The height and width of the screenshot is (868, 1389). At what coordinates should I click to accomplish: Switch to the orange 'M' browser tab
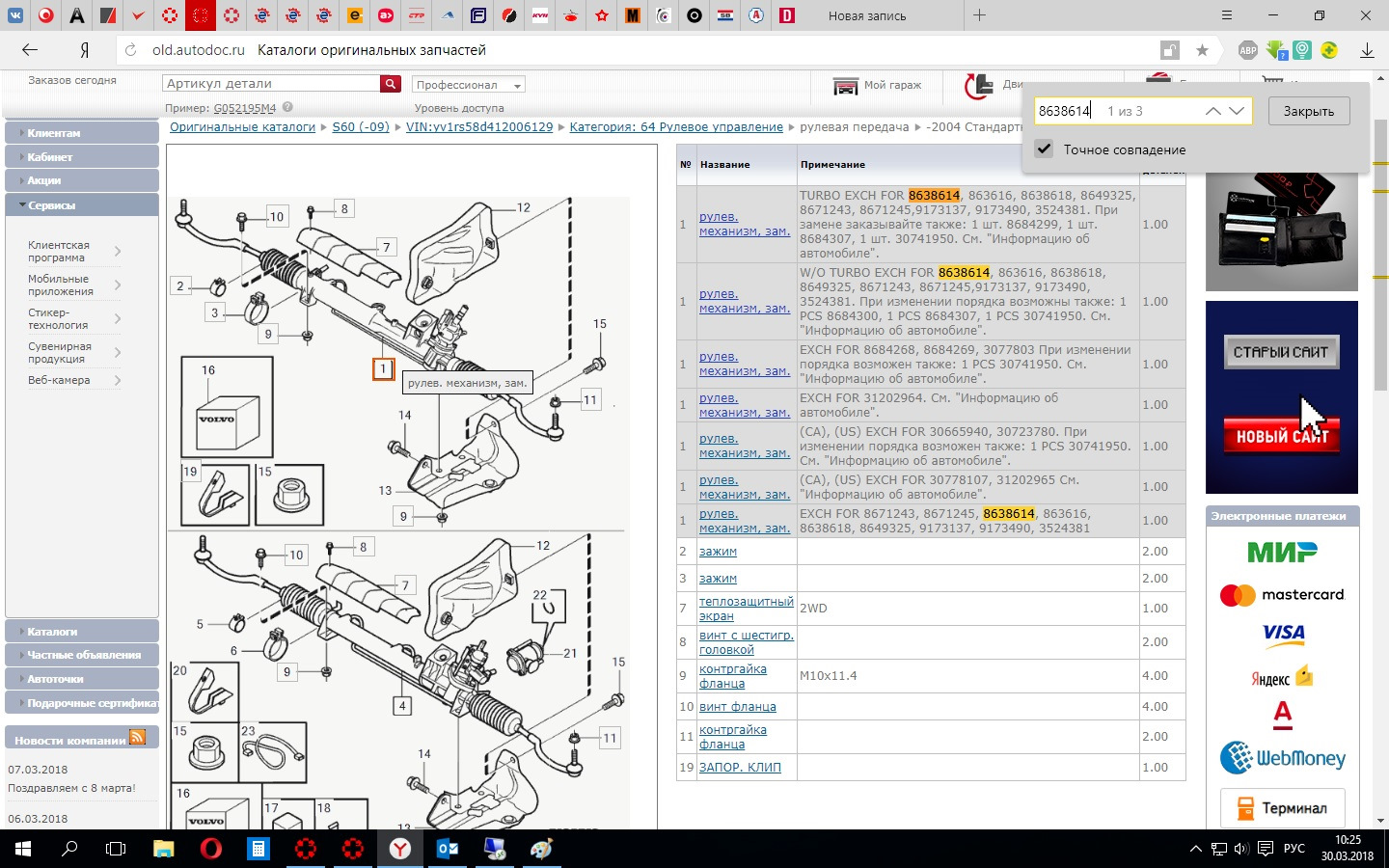[x=633, y=15]
